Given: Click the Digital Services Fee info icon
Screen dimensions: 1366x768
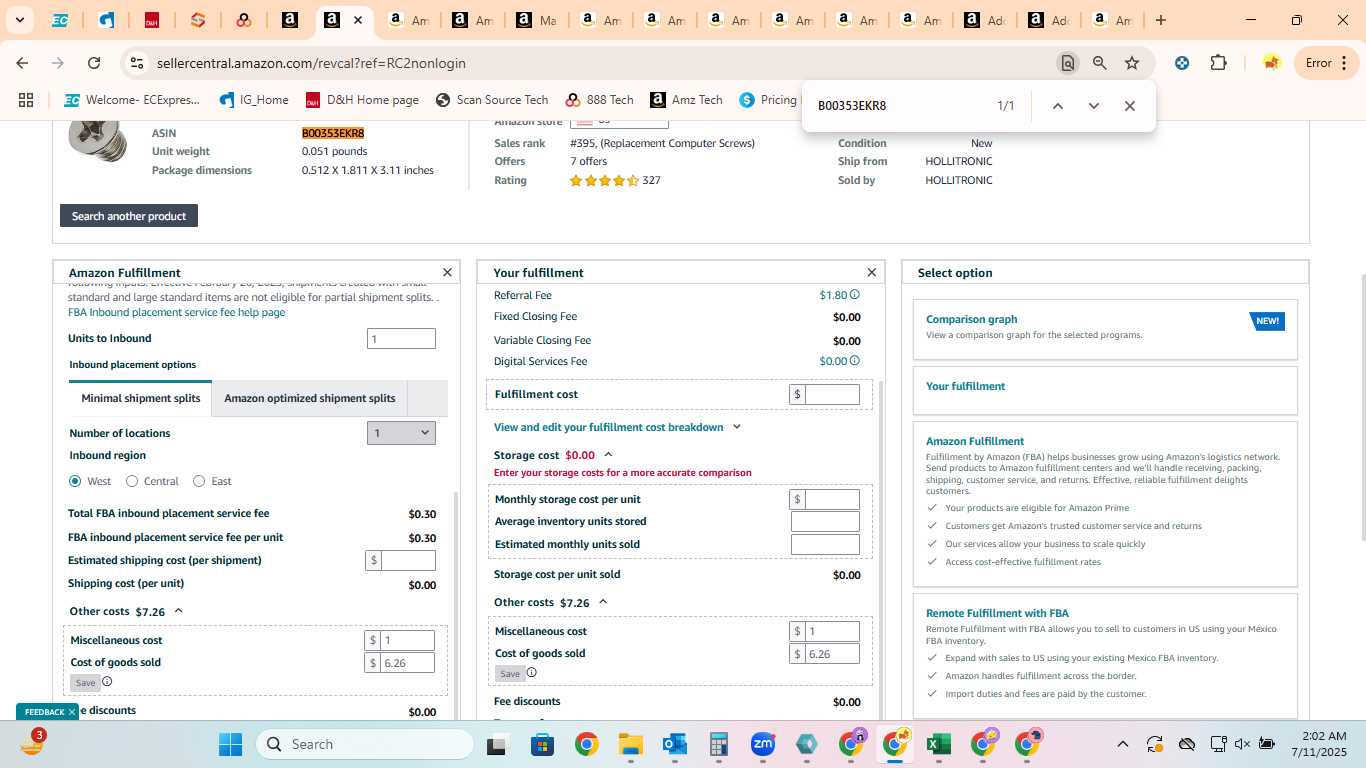Looking at the screenshot, I should 854,361.
